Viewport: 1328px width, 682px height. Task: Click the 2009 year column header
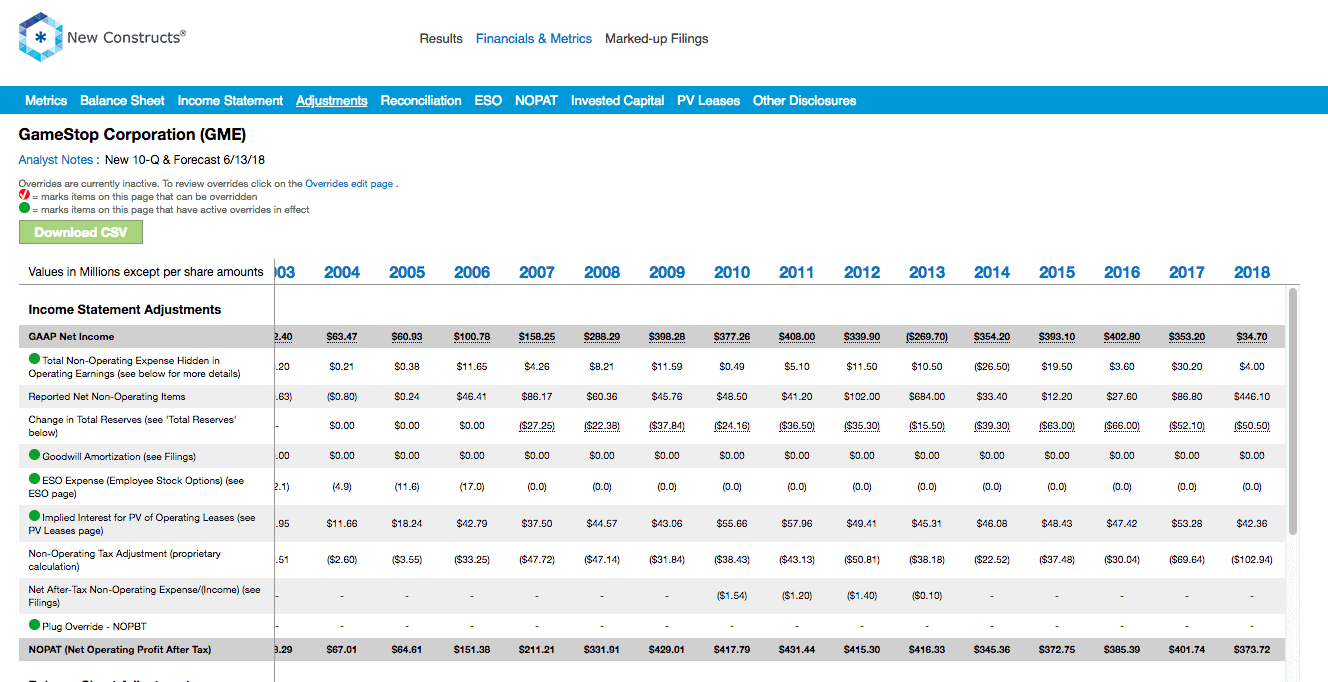(x=667, y=272)
